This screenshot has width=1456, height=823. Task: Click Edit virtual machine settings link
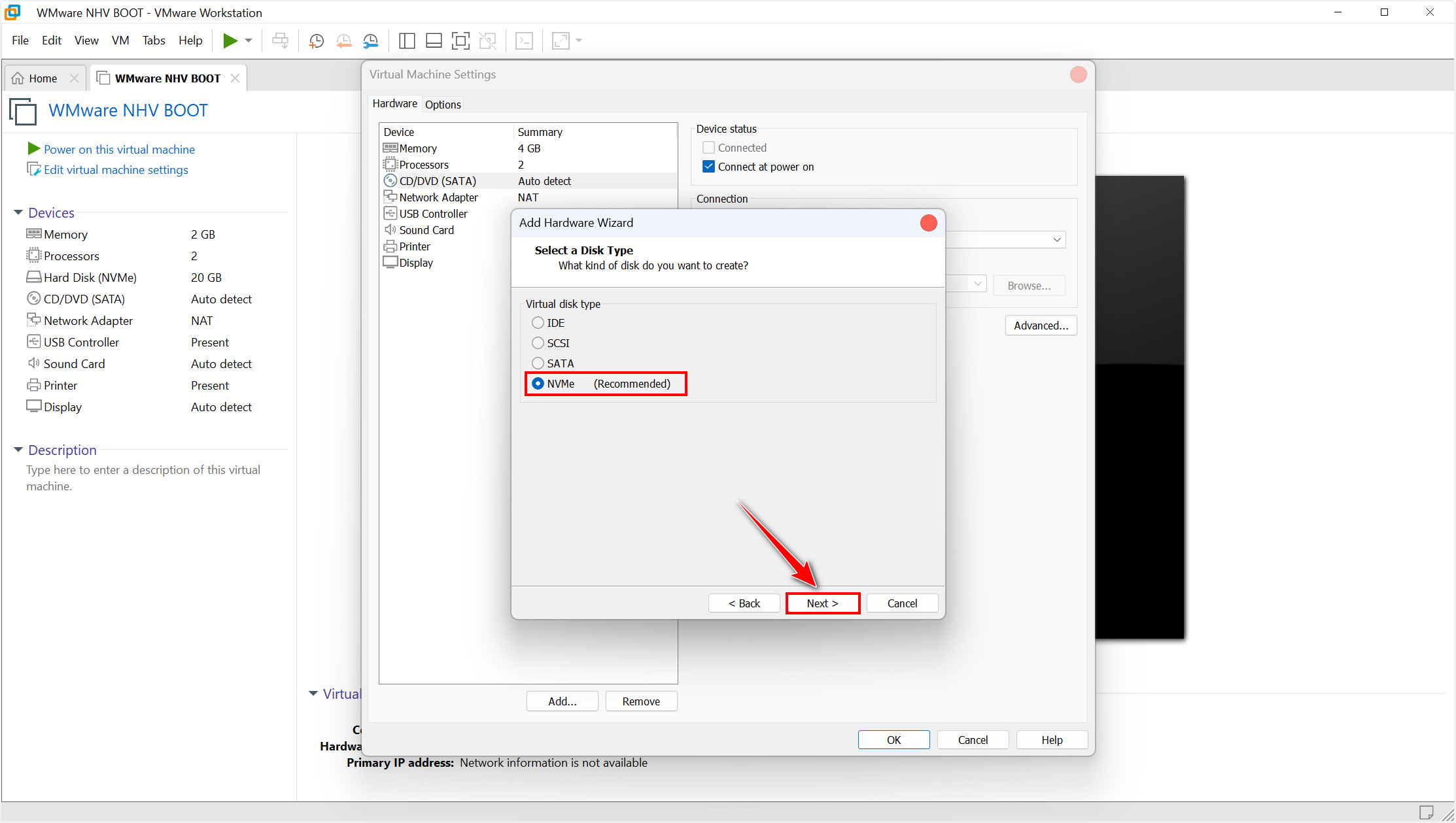click(116, 170)
